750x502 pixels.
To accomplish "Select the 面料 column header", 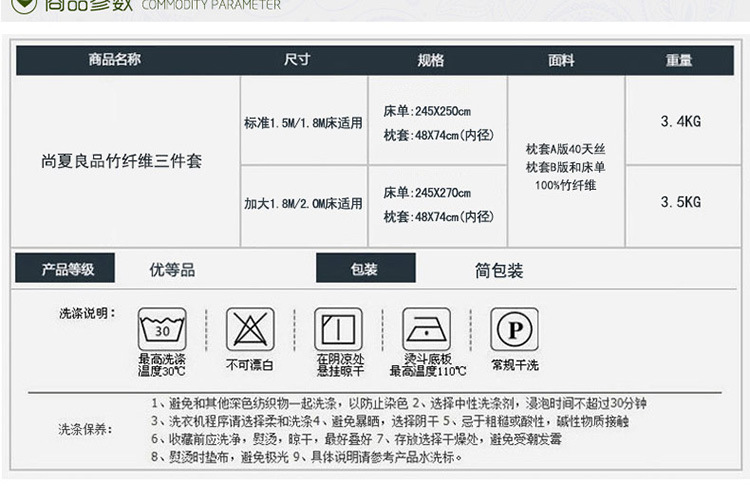I will click(561, 60).
